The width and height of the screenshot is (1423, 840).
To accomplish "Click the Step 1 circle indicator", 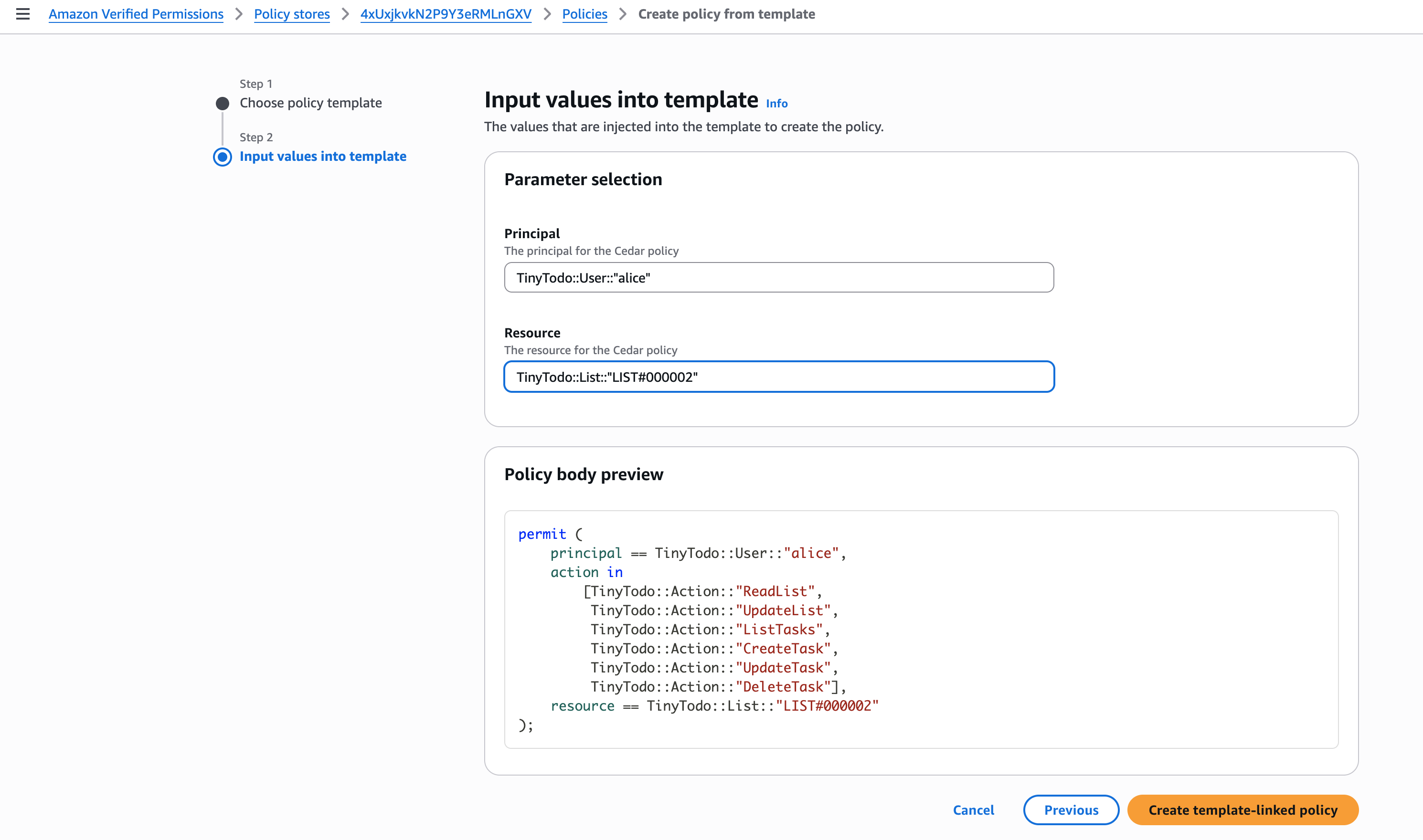I will pyautogui.click(x=223, y=104).
